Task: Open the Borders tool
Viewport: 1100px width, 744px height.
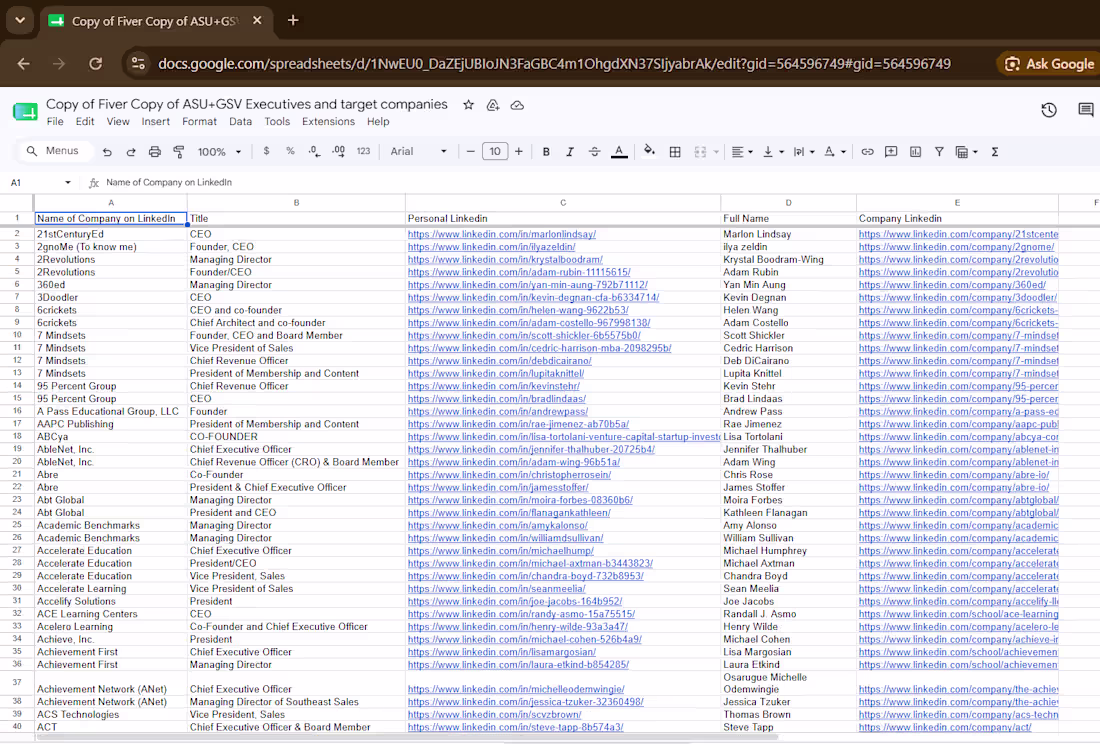Action: [x=675, y=151]
